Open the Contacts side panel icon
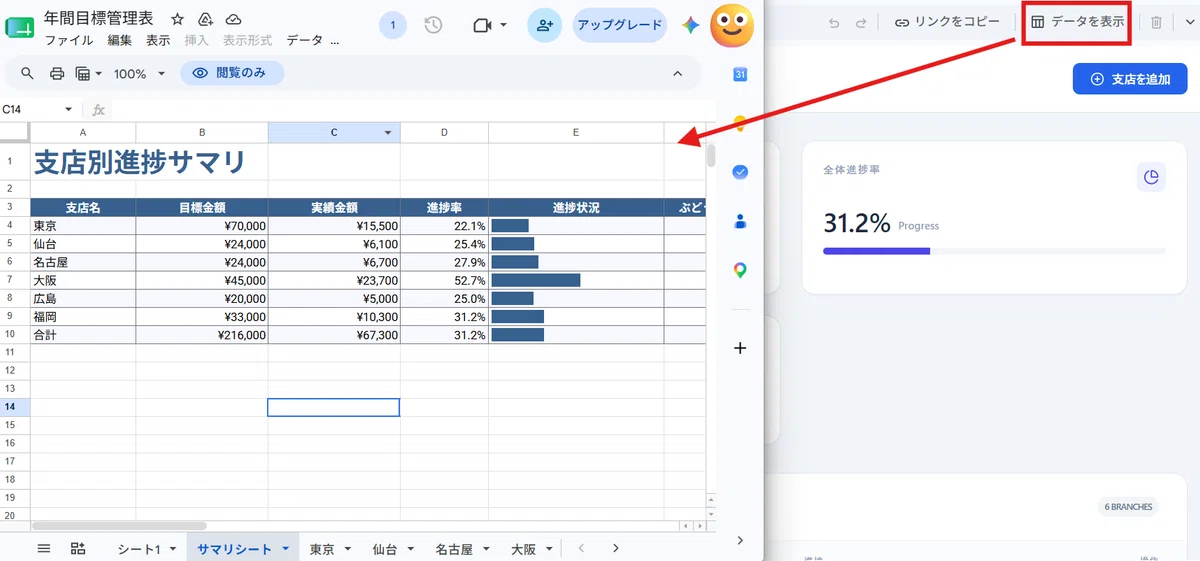Image resolution: width=1200 pixels, height=561 pixels. click(740, 221)
